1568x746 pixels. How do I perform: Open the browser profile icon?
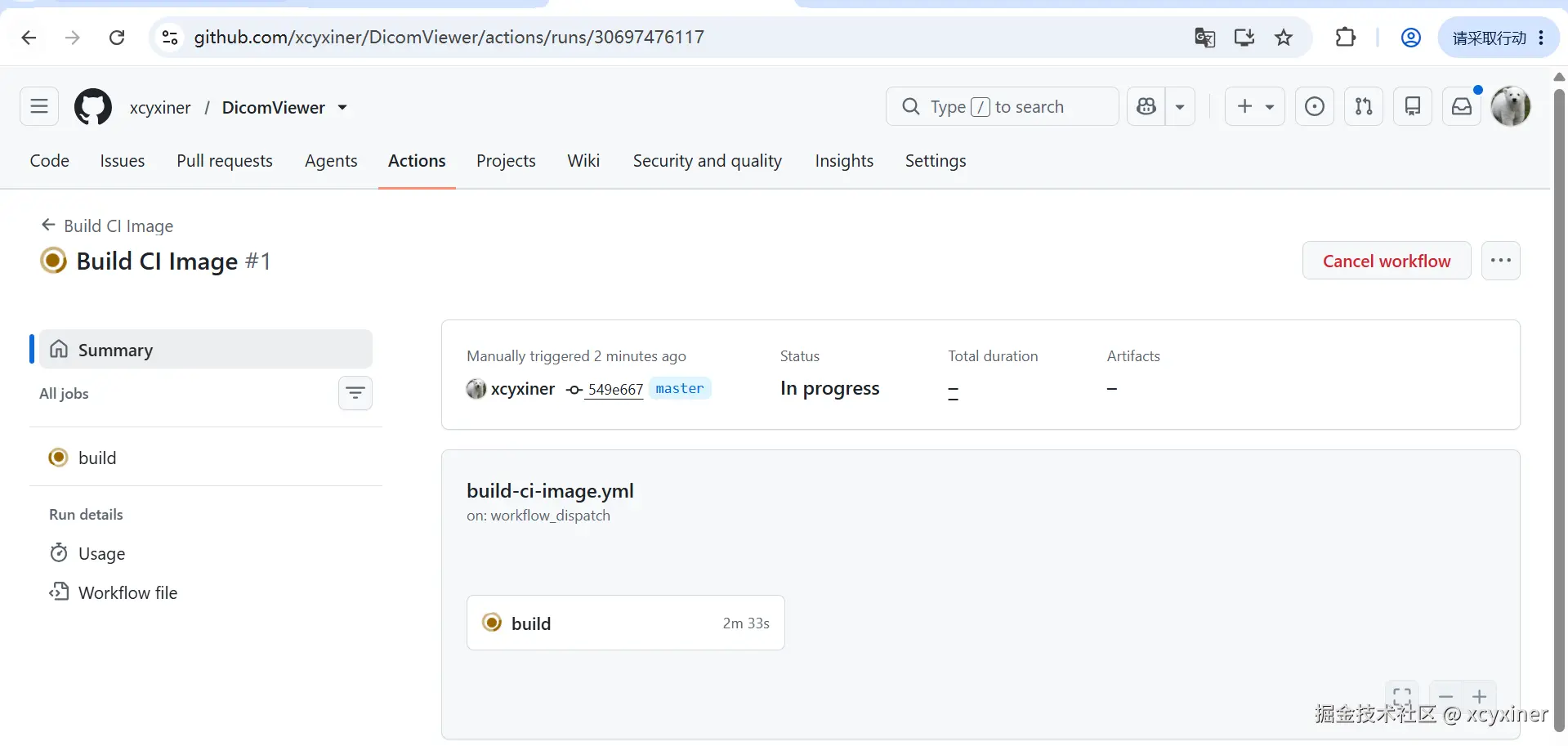1410,38
